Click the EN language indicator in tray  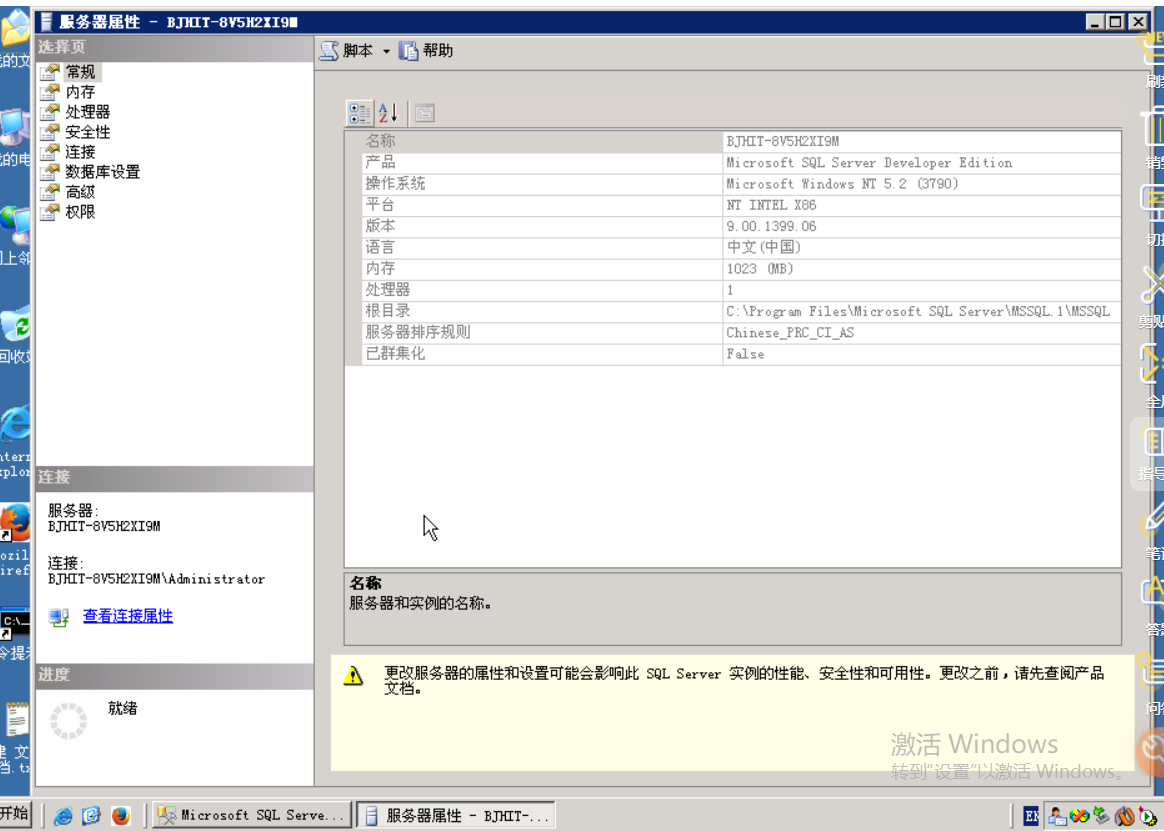tap(1030, 816)
